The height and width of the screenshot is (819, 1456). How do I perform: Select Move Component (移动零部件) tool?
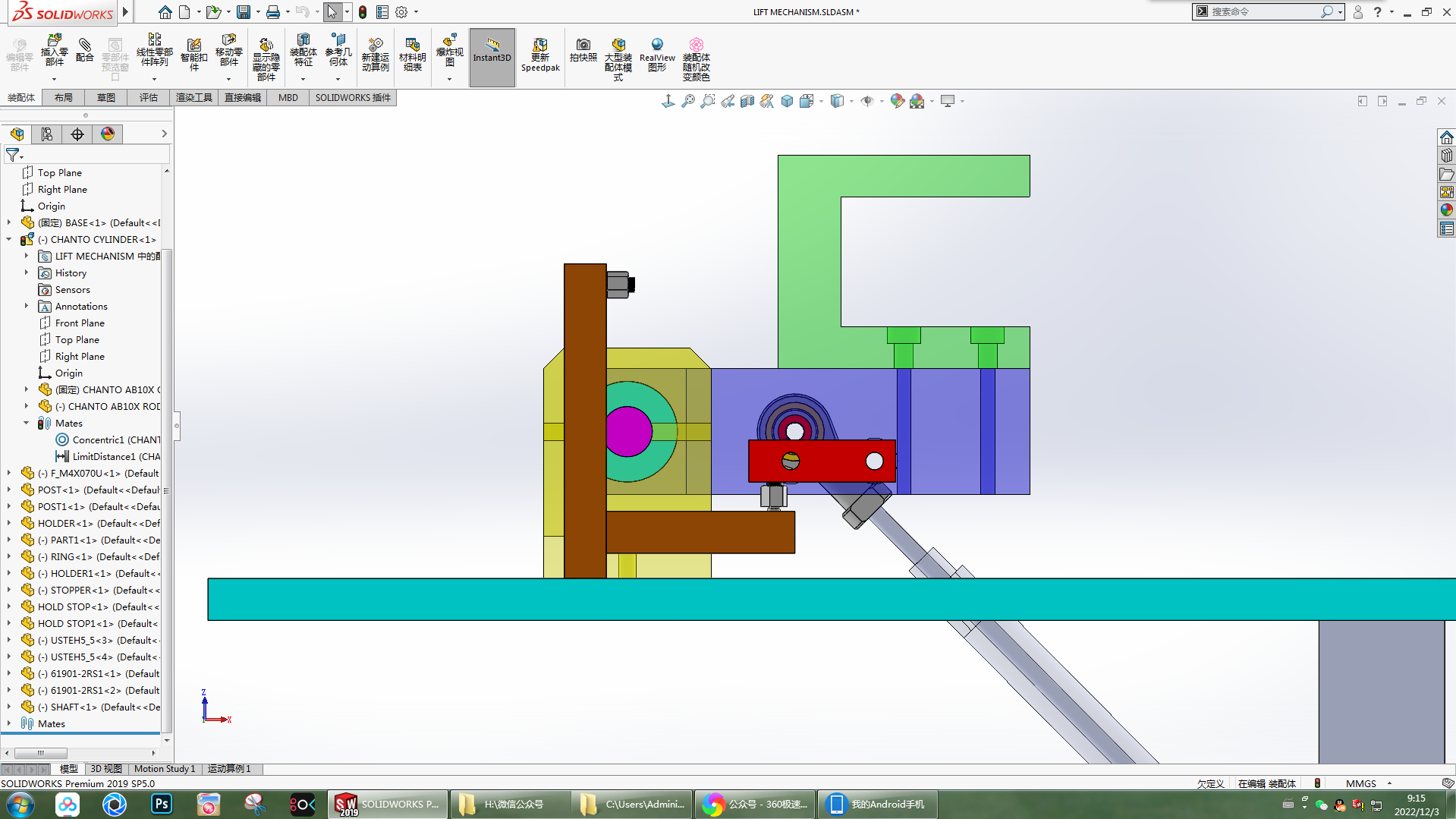[x=228, y=50]
